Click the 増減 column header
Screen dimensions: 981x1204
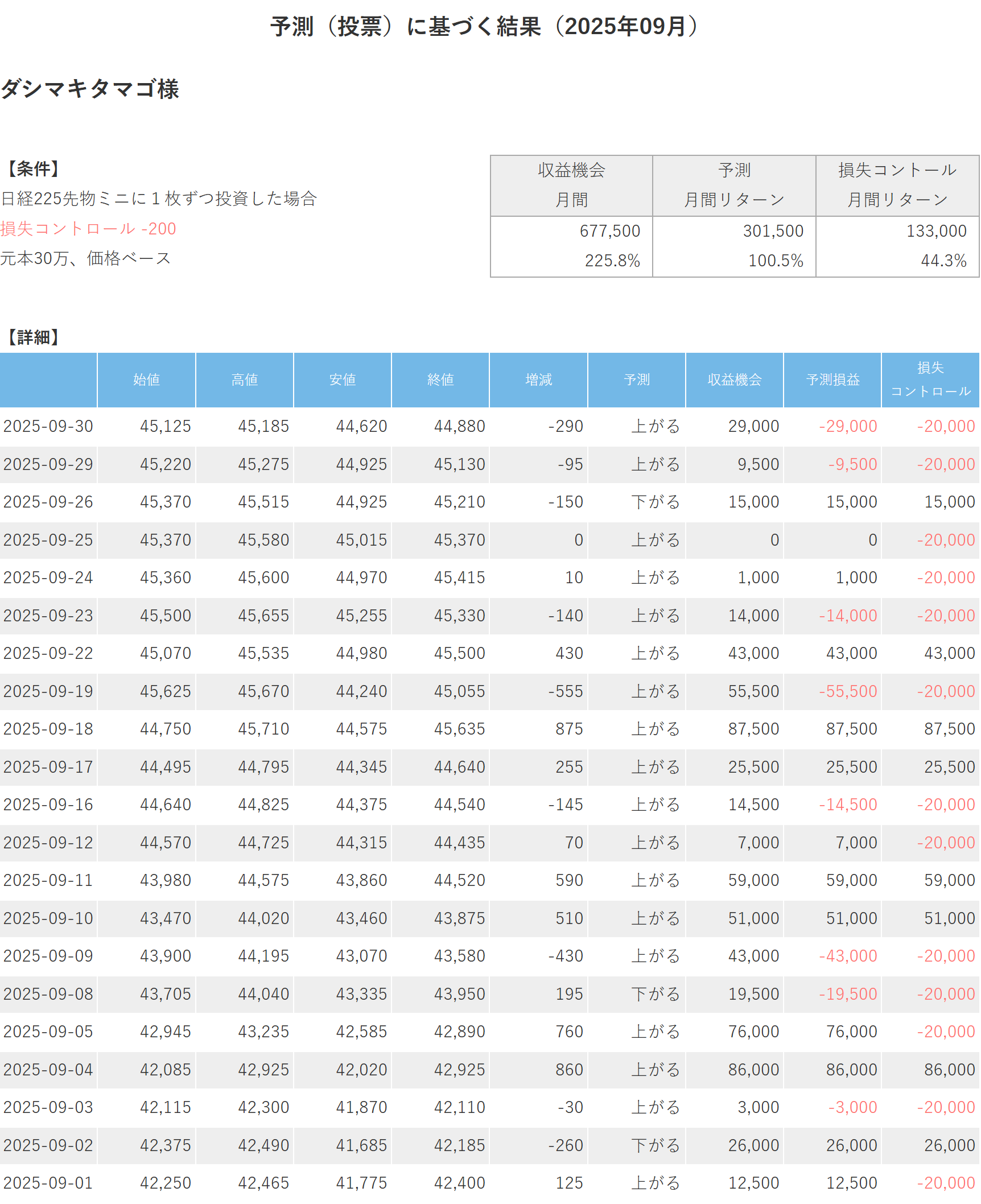[x=538, y=380]
